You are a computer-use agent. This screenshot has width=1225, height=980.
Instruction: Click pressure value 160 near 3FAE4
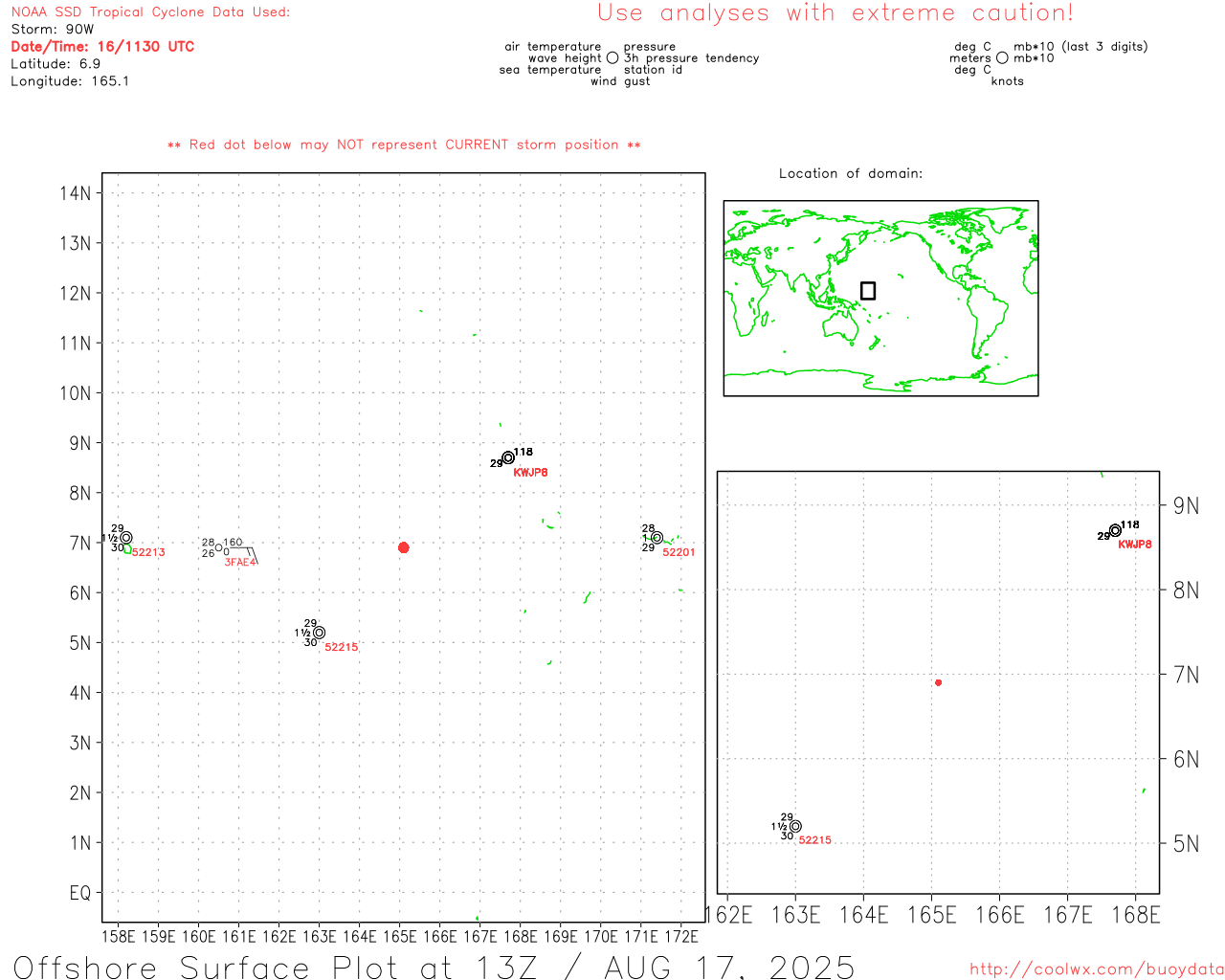pyautogui.click(x=233, y=543)
